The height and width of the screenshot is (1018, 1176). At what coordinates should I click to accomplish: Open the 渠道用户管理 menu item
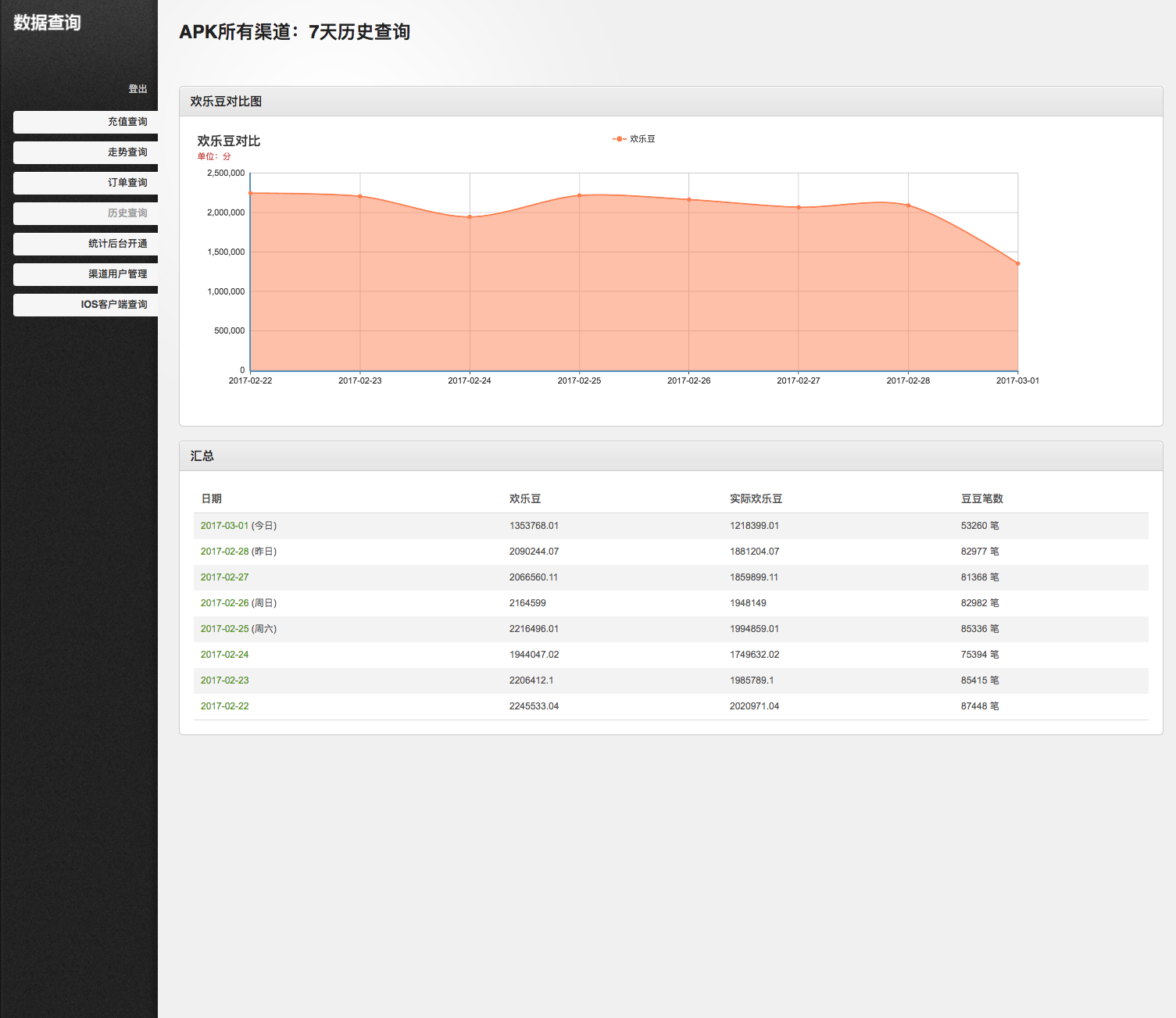[86, 274]
